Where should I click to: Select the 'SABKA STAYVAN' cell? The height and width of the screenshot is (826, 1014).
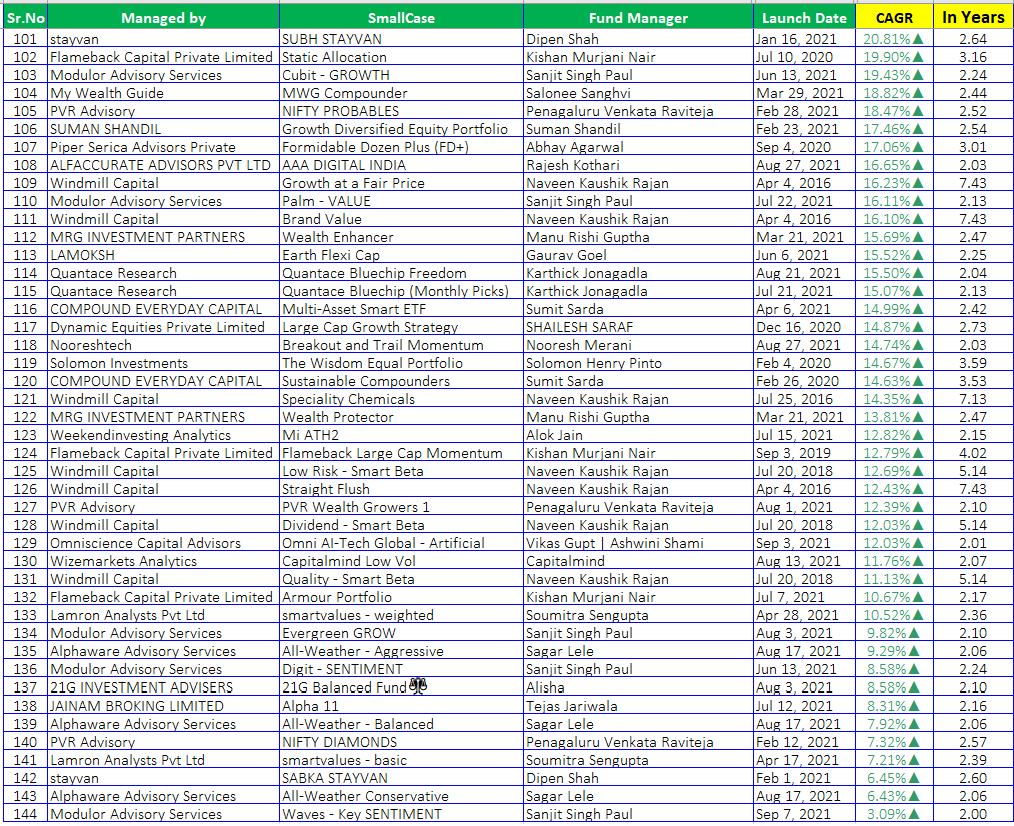point(402,779)
